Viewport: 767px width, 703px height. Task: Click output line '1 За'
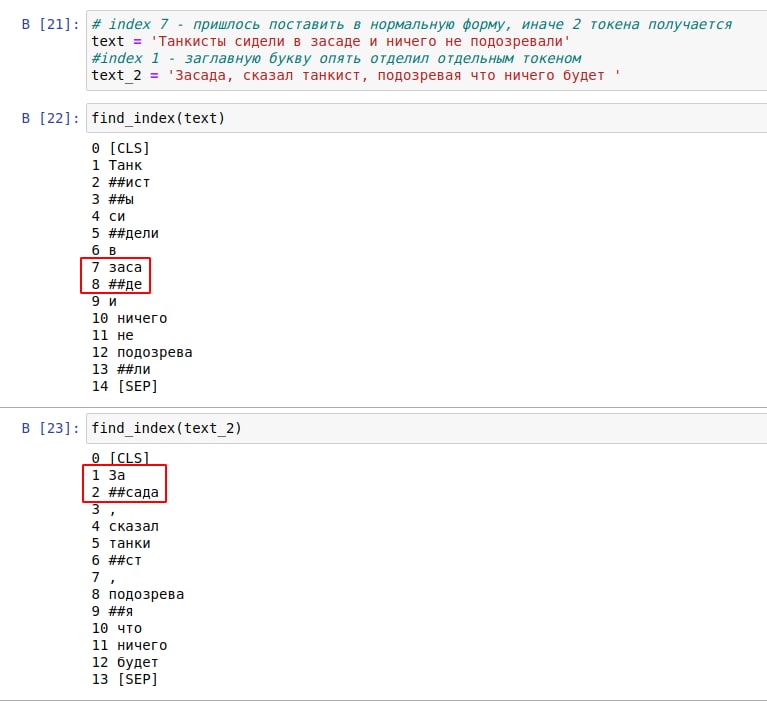point(109,476)
